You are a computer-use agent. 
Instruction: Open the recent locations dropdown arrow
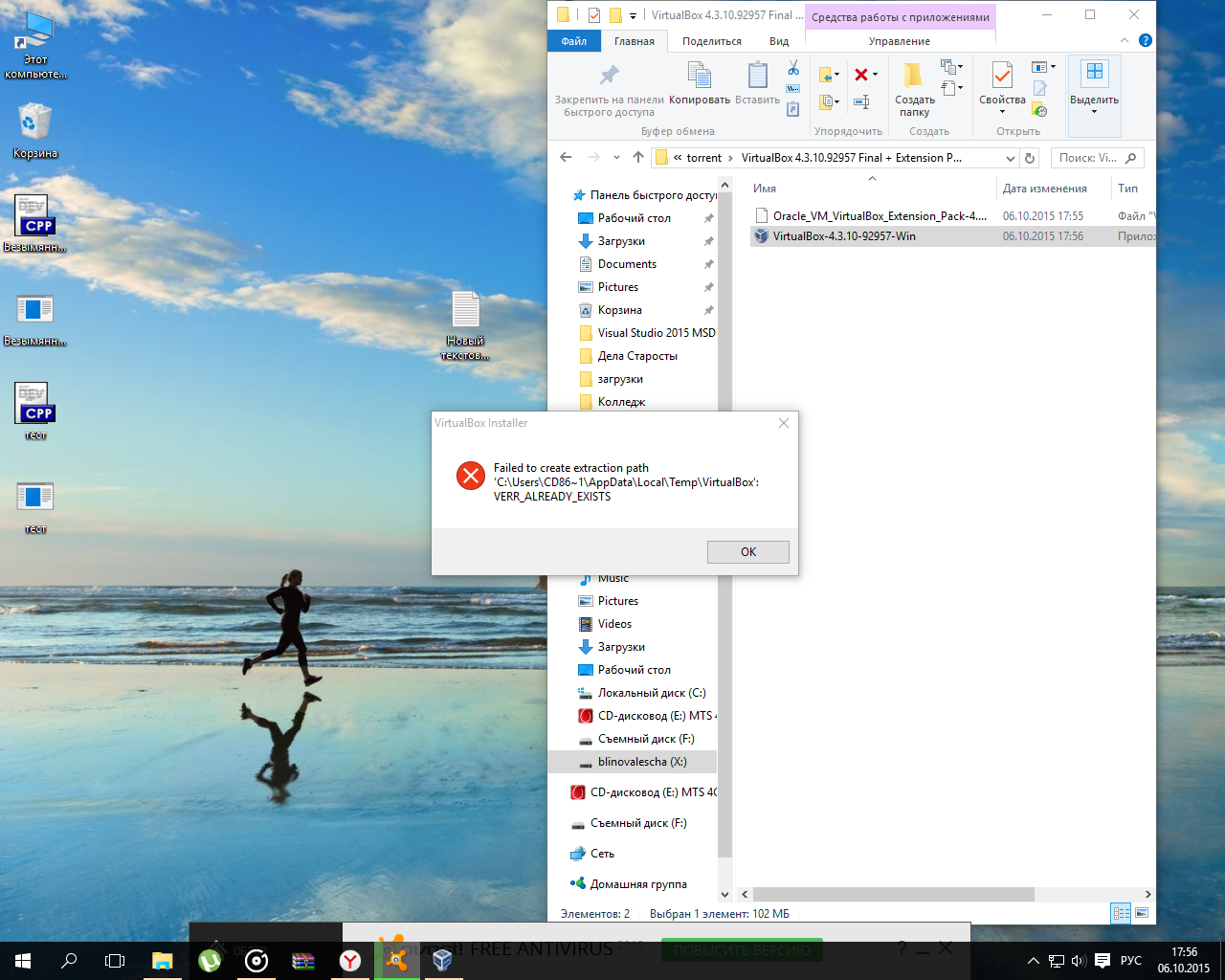click(616, 158)
